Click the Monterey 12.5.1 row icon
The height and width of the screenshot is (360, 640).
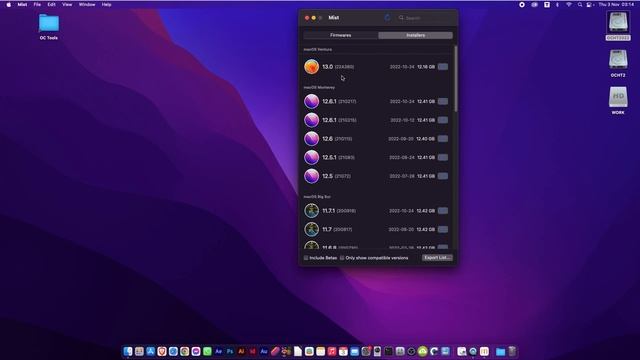(311, 157)
